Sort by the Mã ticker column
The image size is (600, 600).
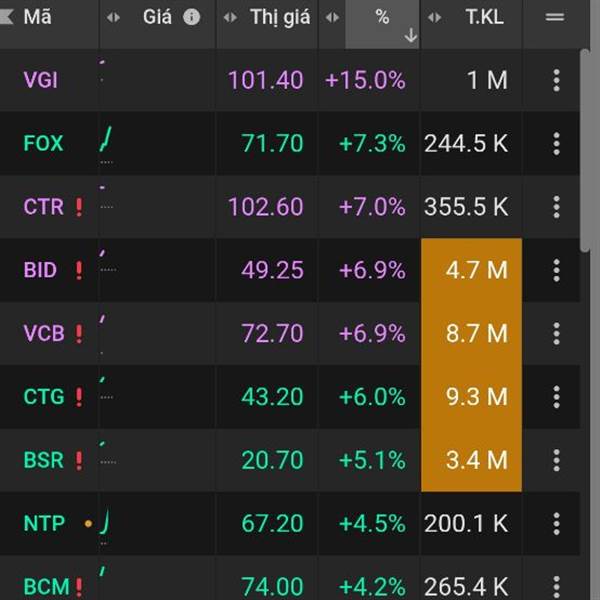[38, 17]
